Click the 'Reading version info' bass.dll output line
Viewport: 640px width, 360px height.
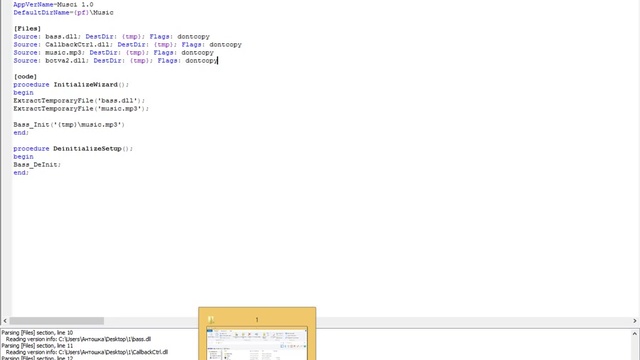pos(78,339)
